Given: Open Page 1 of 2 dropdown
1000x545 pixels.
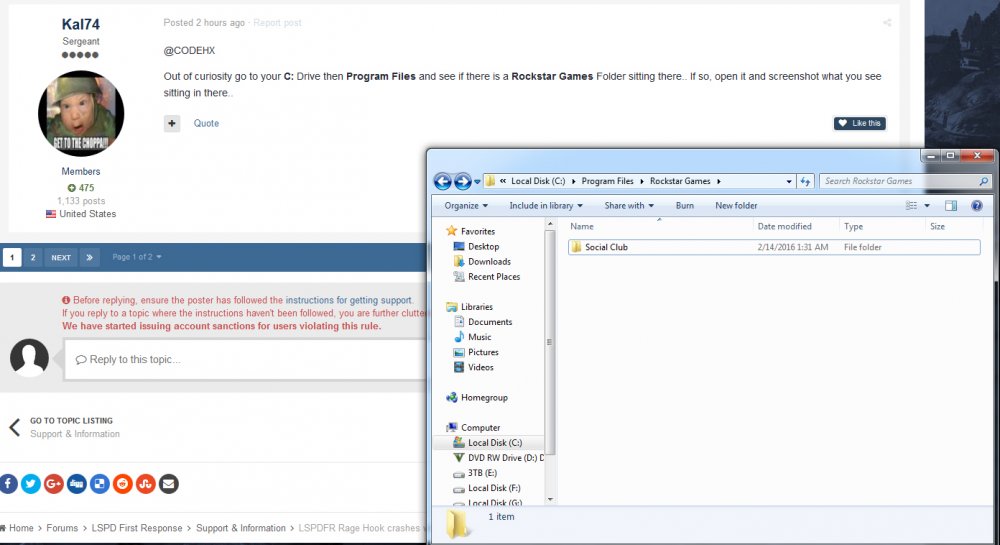Looking at the screenshot, I should click(x=136, y=257).
